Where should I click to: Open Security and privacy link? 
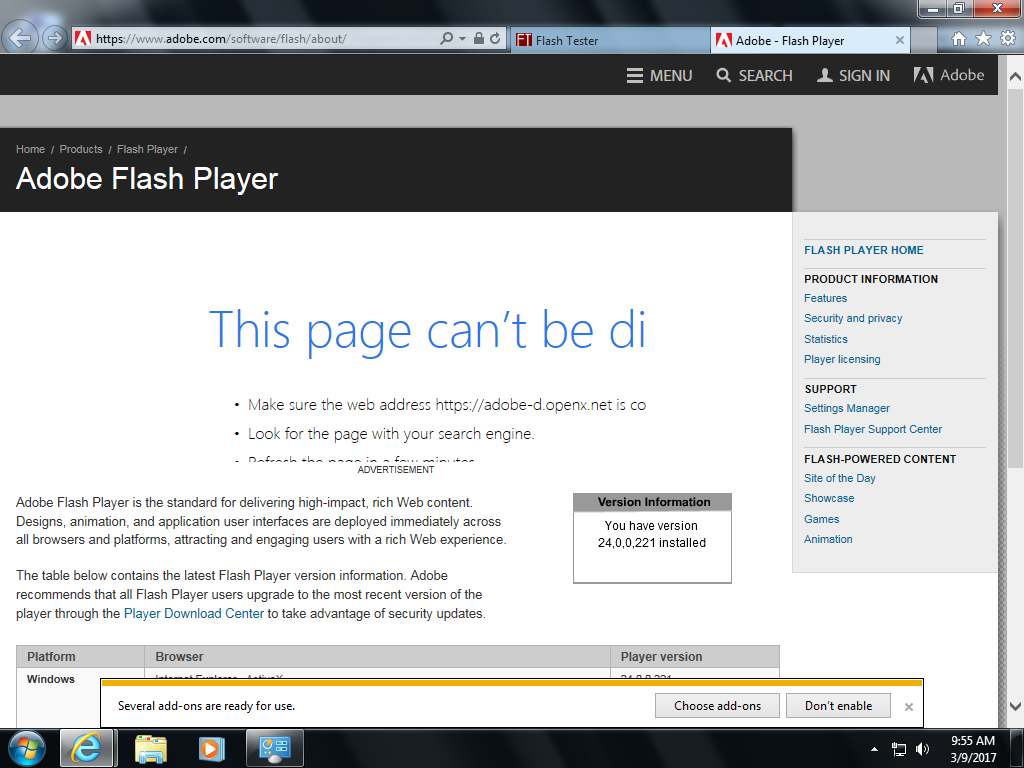click(x=853, y=318)
